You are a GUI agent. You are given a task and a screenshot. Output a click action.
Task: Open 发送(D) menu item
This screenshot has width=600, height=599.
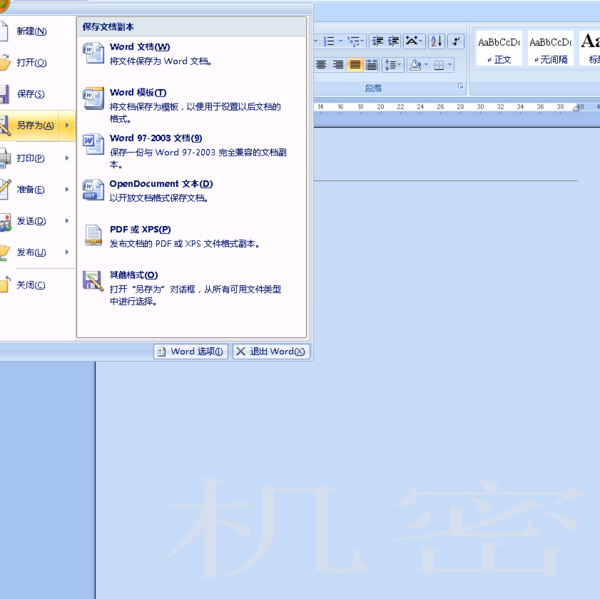38,221
